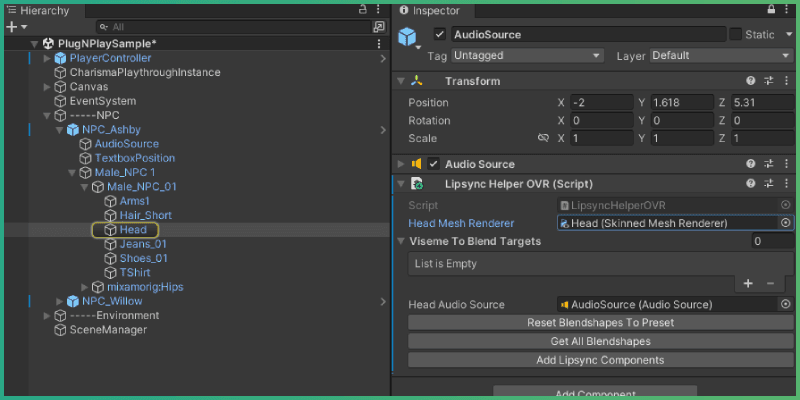Add element to Viseme To Blend Targets list
Screen dimensions: 800x400
(x=748, y=283)
